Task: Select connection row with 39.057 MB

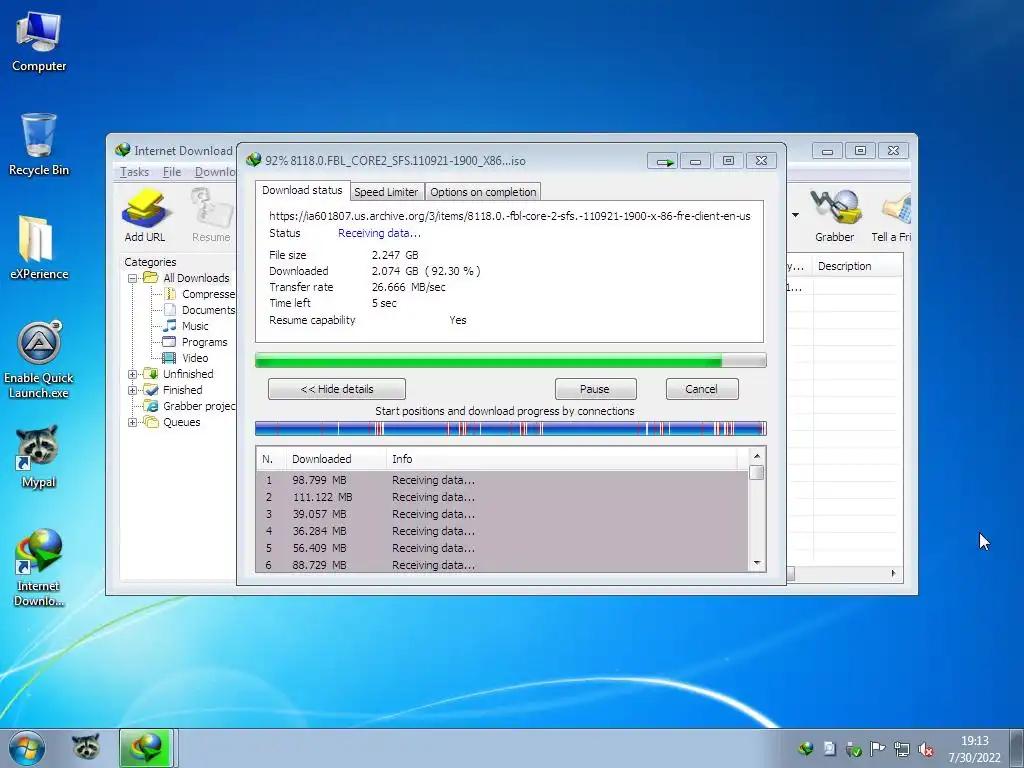Action: pos(502,514)
